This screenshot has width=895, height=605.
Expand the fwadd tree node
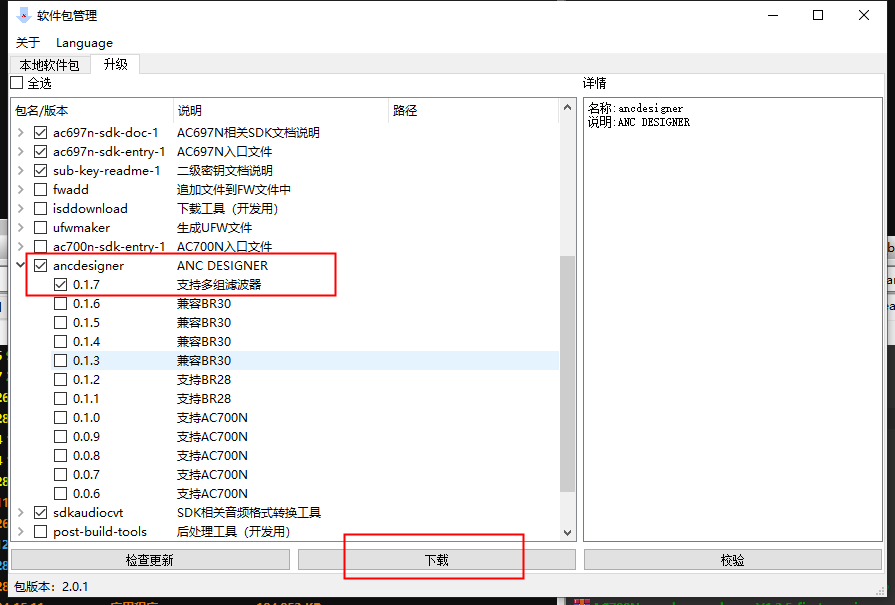[x=21, y=189]
